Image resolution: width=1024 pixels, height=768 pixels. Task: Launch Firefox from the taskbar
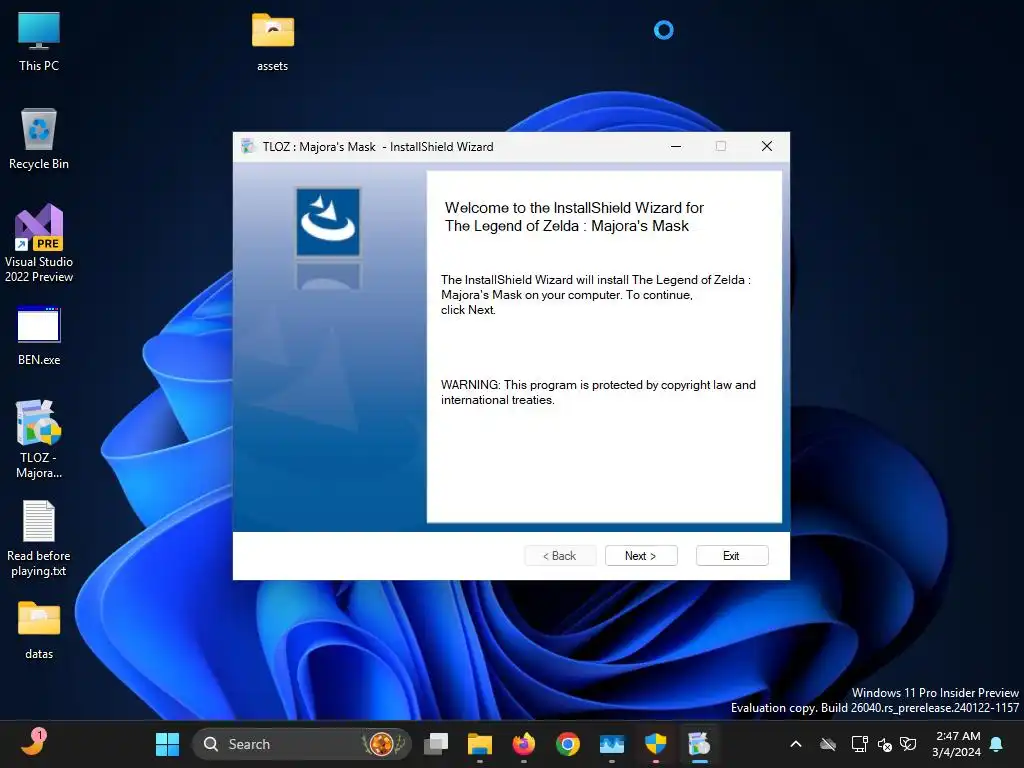pos(524,744)
